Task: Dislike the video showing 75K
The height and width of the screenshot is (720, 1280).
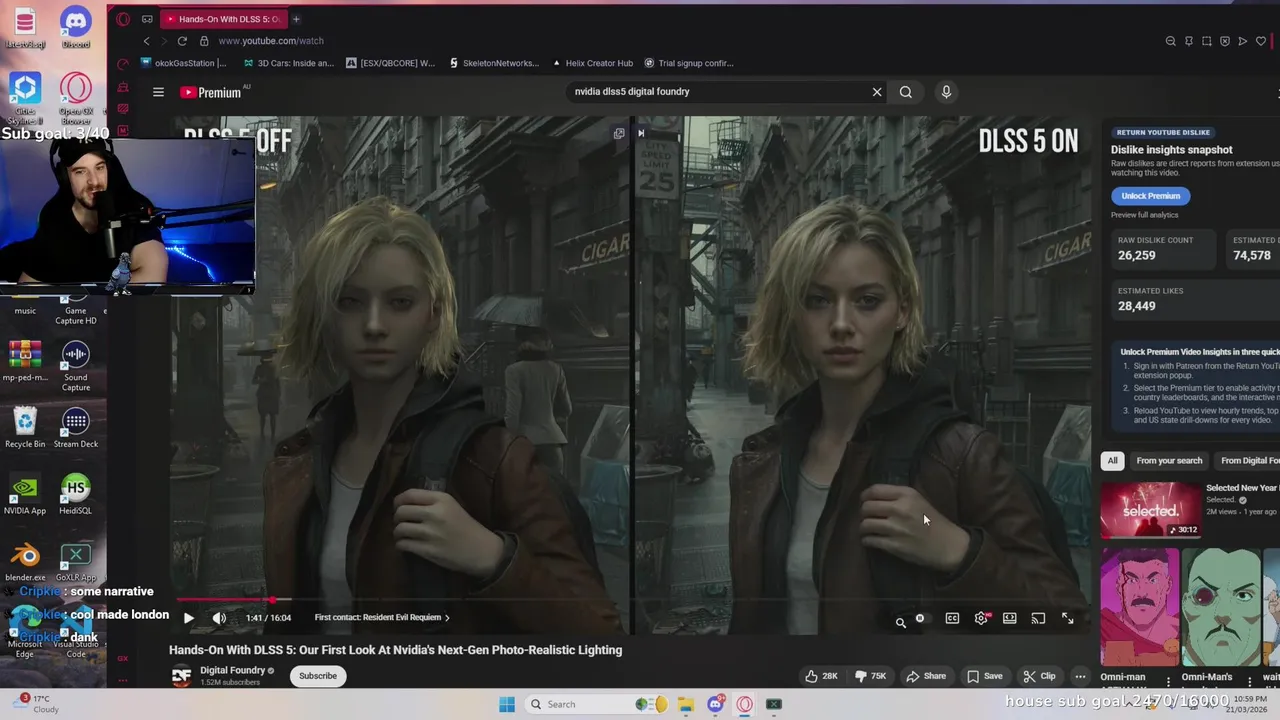Action: [x=870, y=676]
